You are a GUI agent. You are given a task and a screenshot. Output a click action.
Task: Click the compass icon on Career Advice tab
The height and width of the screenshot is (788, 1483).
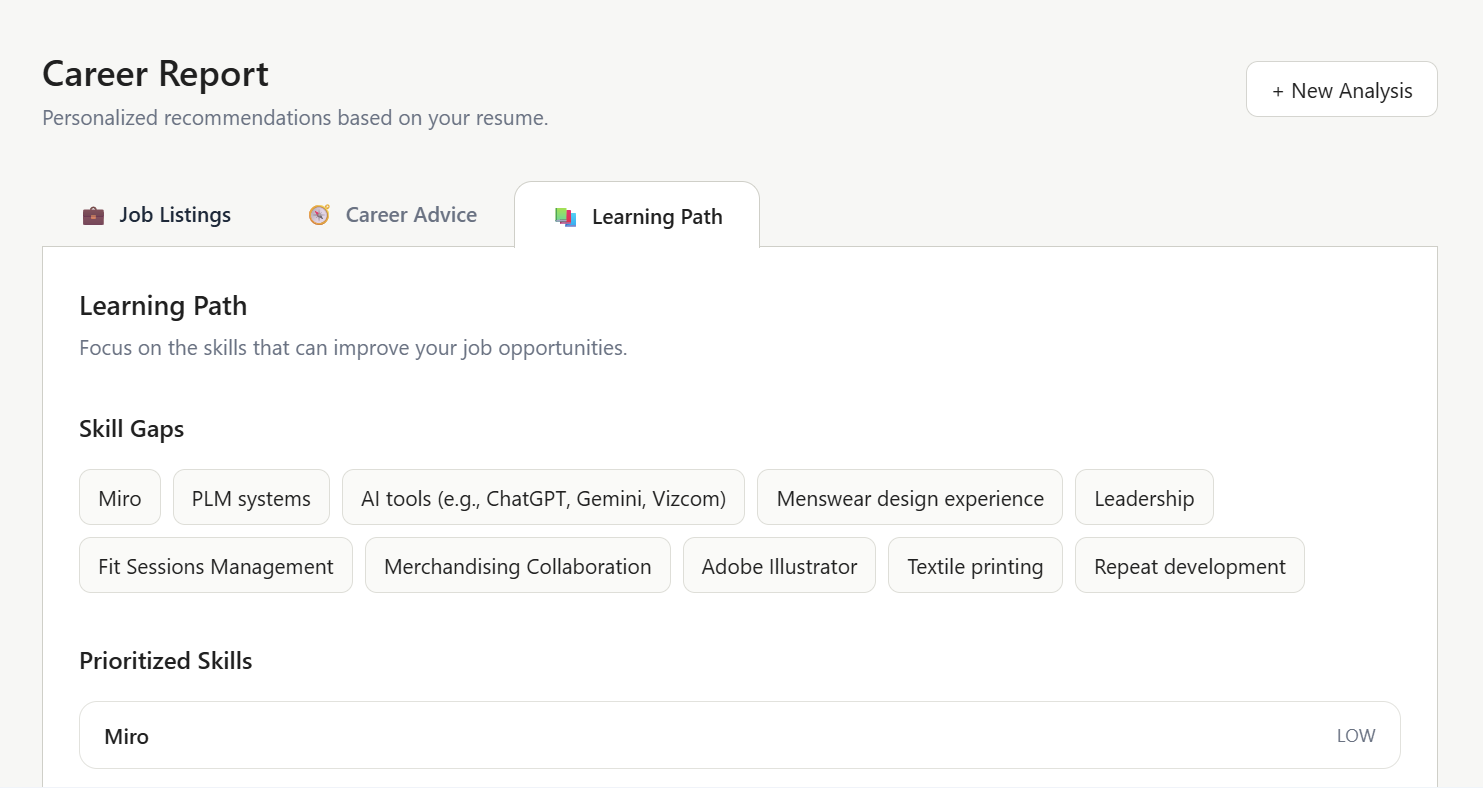pyautogui.click(x=319, y=215)
